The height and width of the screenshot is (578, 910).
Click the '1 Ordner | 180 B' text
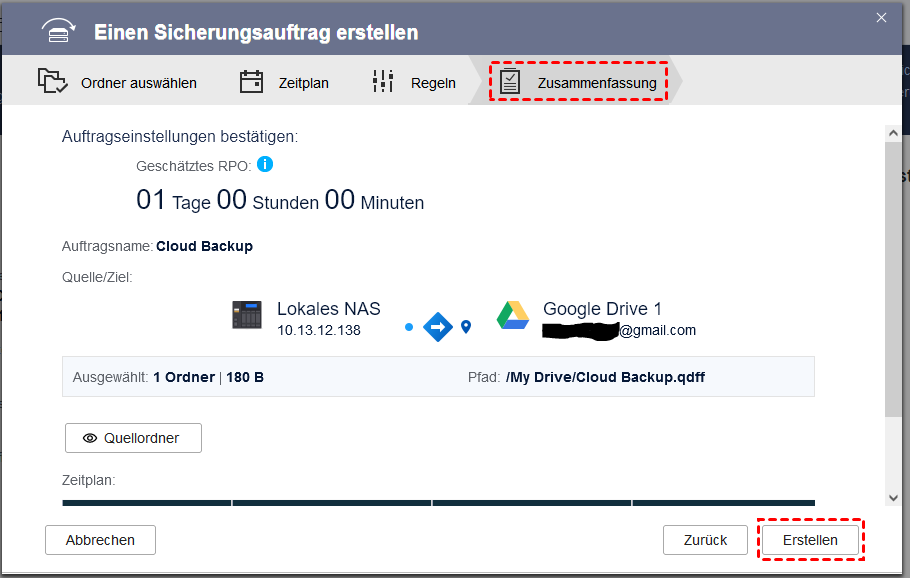208,377
